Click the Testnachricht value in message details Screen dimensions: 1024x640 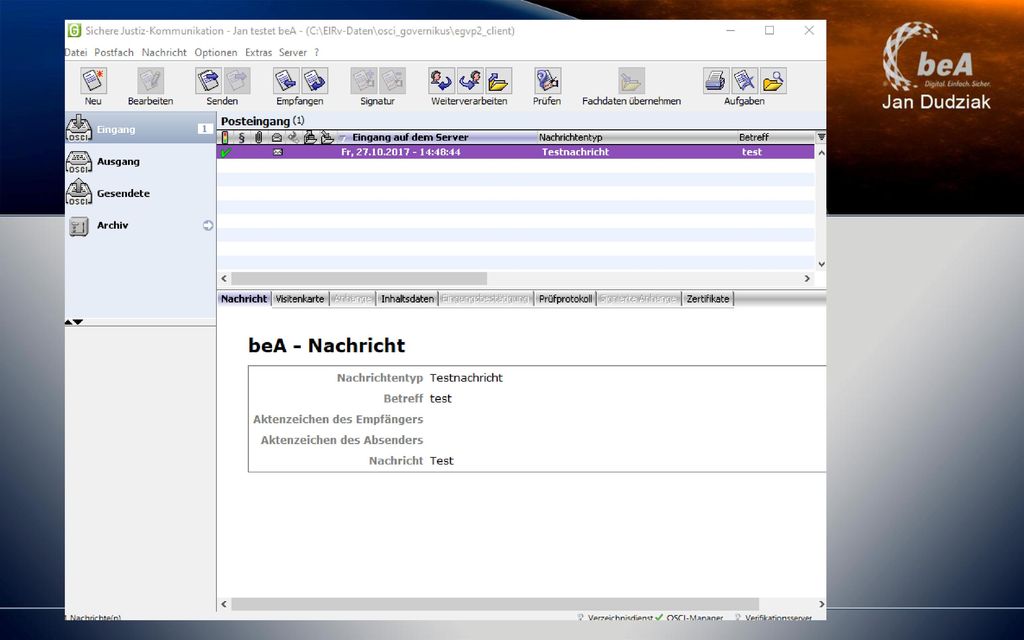pyautogui.click(x=466, y=378)
